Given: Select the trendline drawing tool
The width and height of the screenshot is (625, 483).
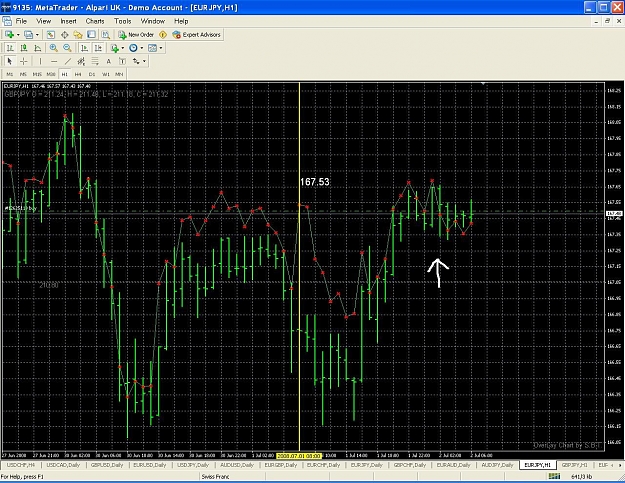Looking at the screenshot, I should 68,61.
